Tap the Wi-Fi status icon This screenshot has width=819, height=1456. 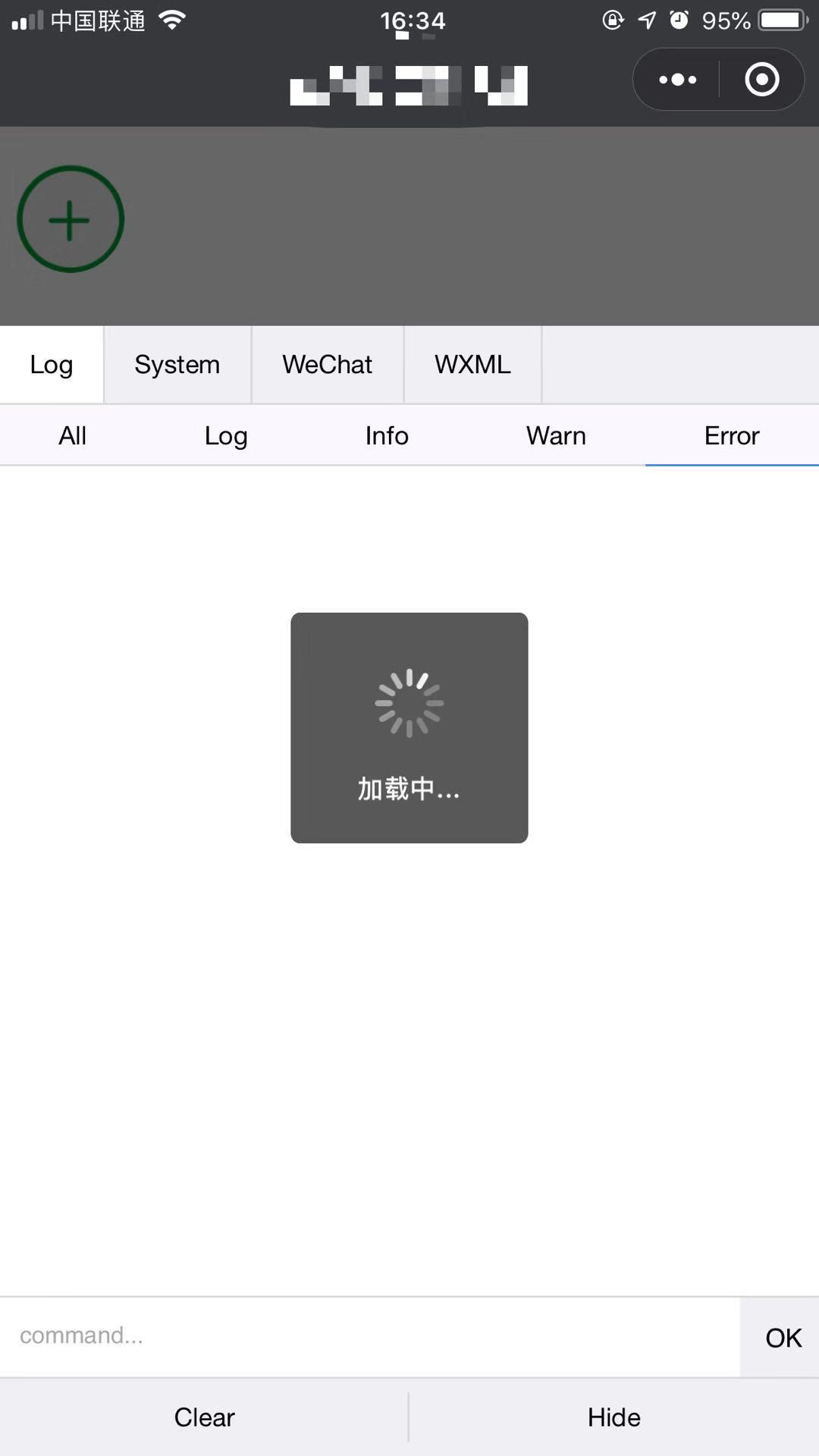coord(173,20)
